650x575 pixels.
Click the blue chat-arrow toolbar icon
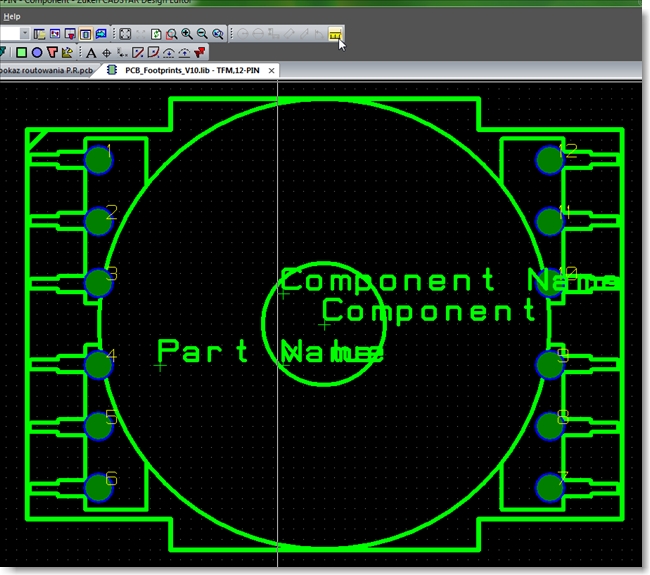click(x=101, y=34)
